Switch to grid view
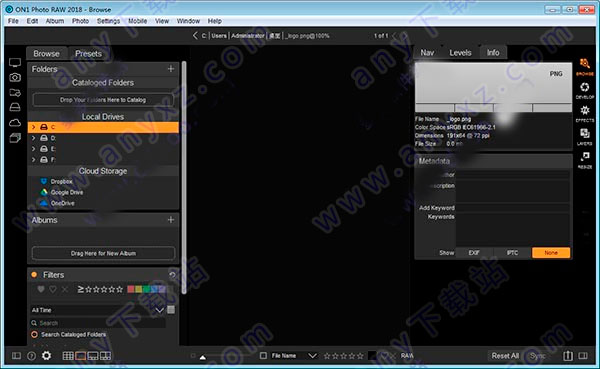The image size is (600, 369). pos(68,356)
